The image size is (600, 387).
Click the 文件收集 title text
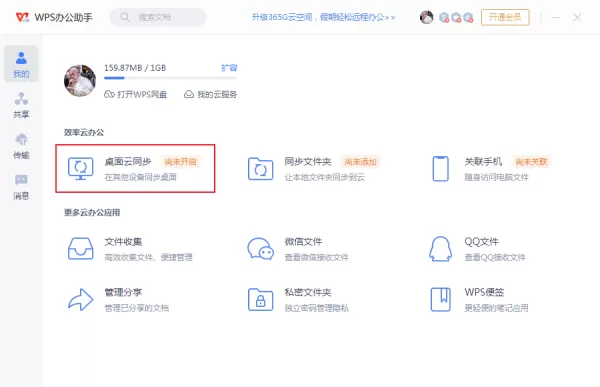click(123, 242)
